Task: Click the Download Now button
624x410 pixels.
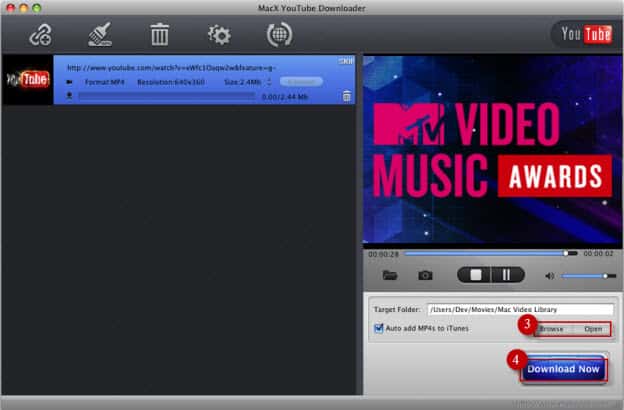Action: click(x=563, y=369)
